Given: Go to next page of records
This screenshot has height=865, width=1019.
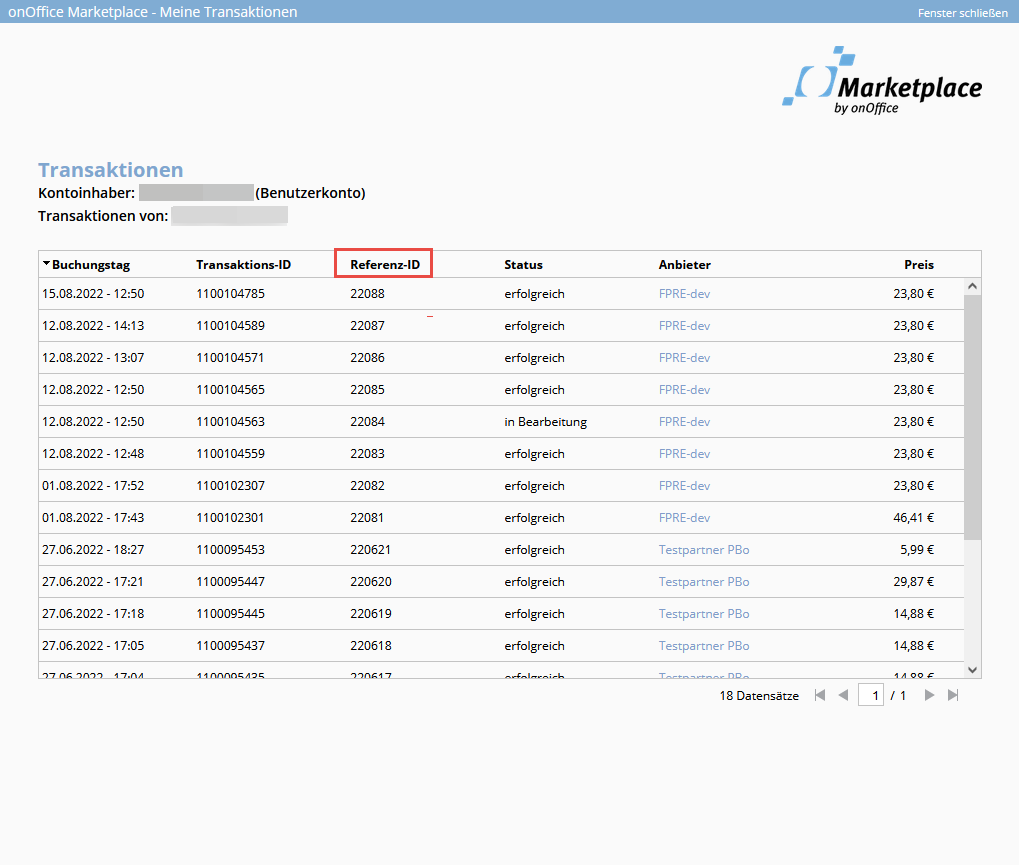Looking at the screenshot, I should [929, 695].
